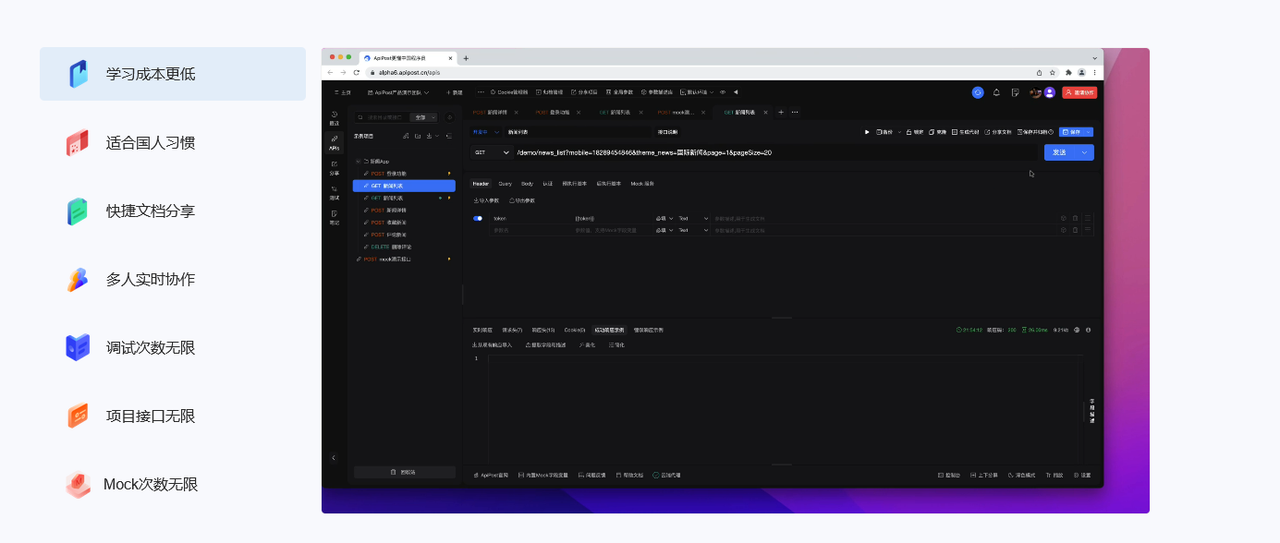Open the Mock 服务 tab
The image size is (1280, 543).
[643, 184]
